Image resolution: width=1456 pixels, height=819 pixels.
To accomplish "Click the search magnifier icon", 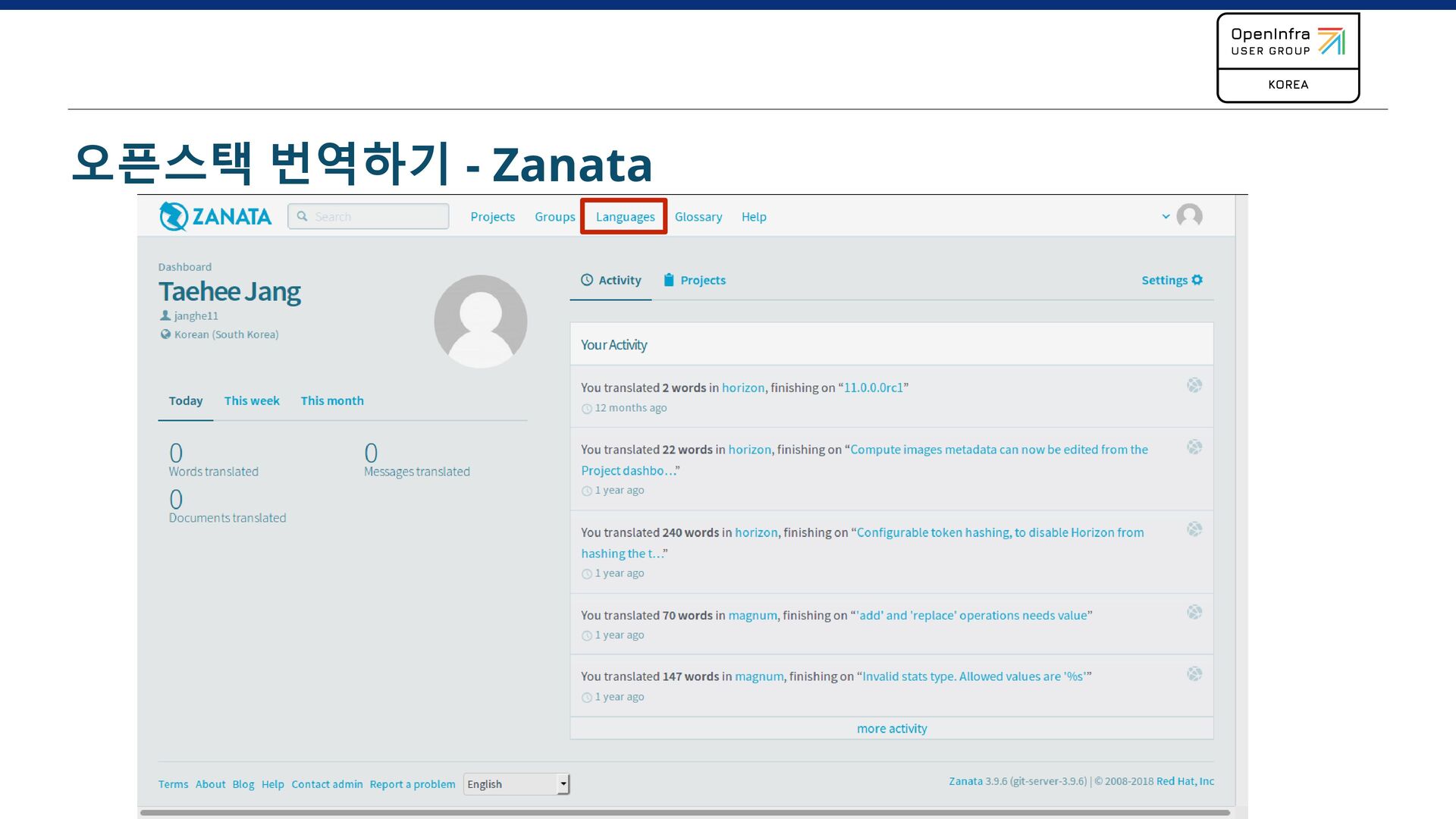I will 303,216.
